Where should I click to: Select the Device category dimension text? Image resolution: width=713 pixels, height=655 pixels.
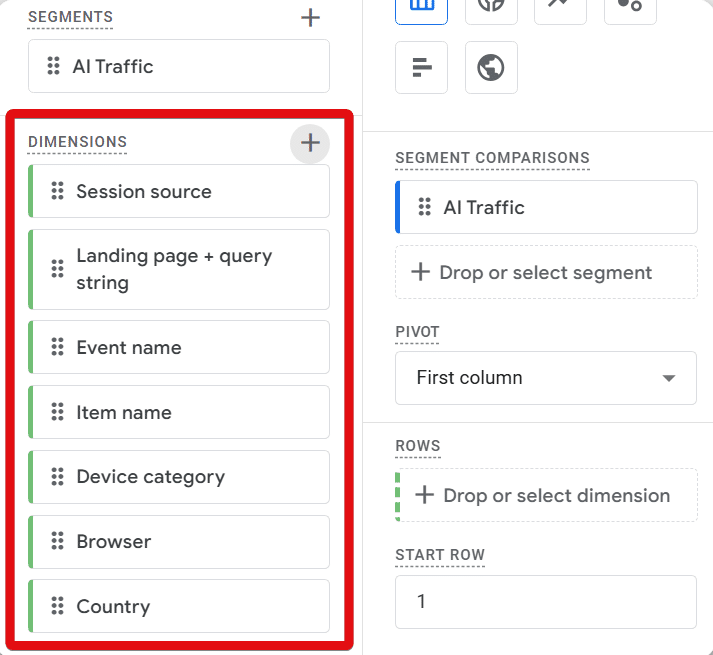point(151,477)
